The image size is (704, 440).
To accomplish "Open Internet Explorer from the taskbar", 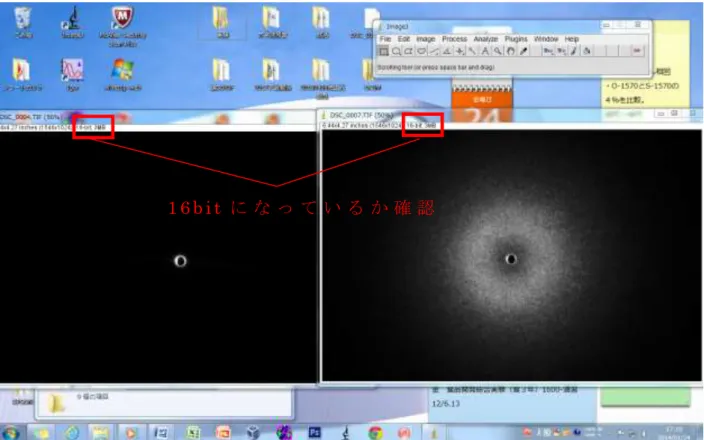I will pos(72,433).
